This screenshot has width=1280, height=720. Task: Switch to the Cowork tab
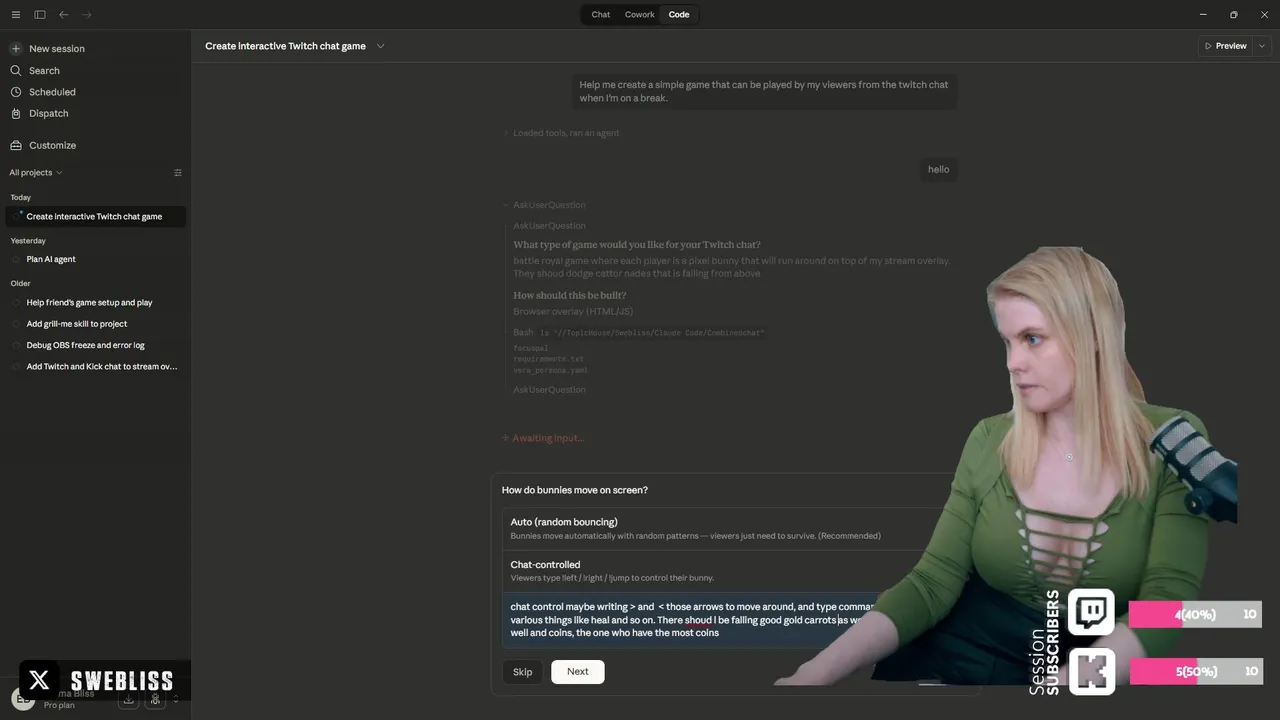coord(640,15)
